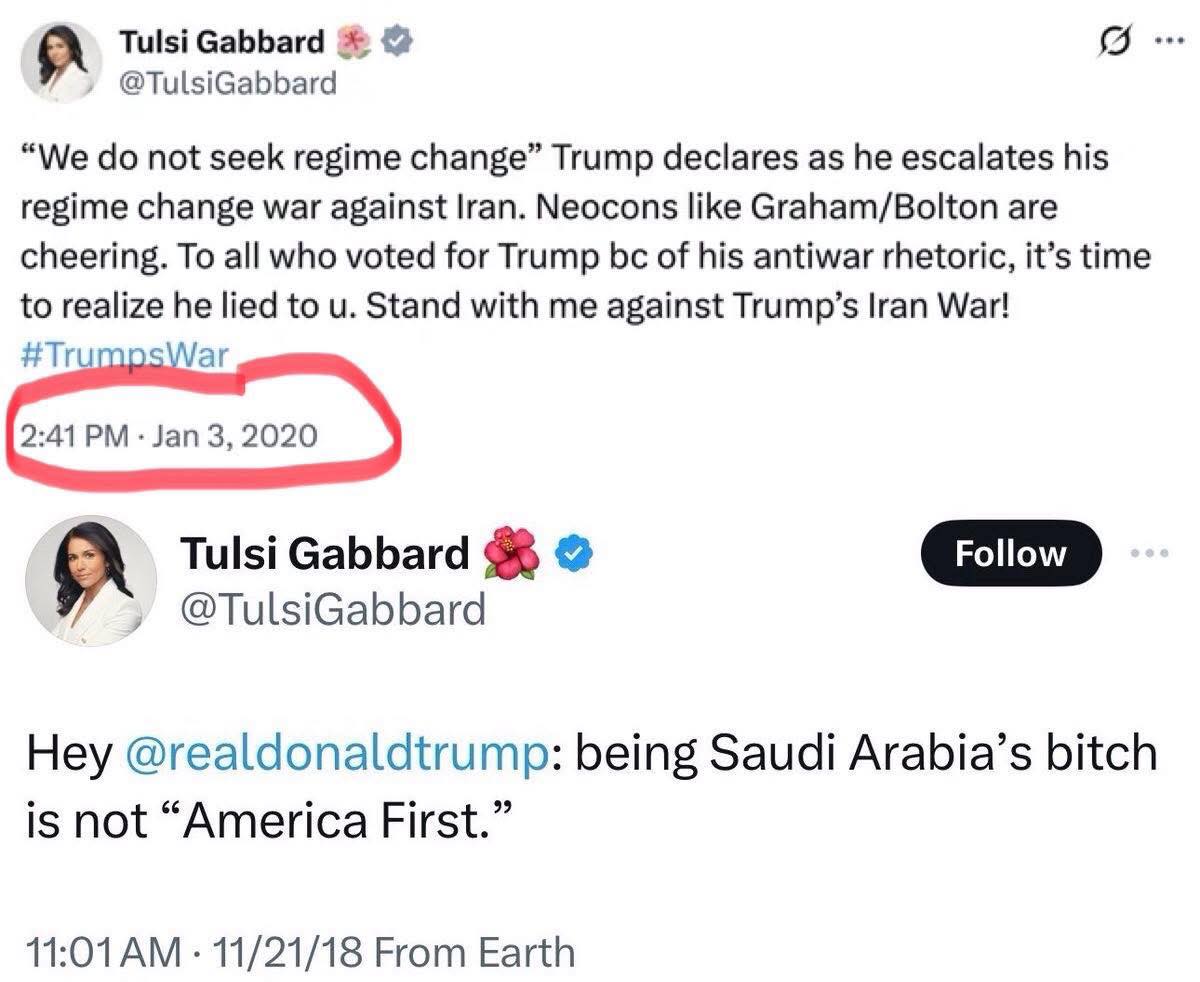The width and height of the screenshot is (1200, 982).
Task: Click Tulsi Gabbard's display name on bottom tweet
Action: pos(324,552)
